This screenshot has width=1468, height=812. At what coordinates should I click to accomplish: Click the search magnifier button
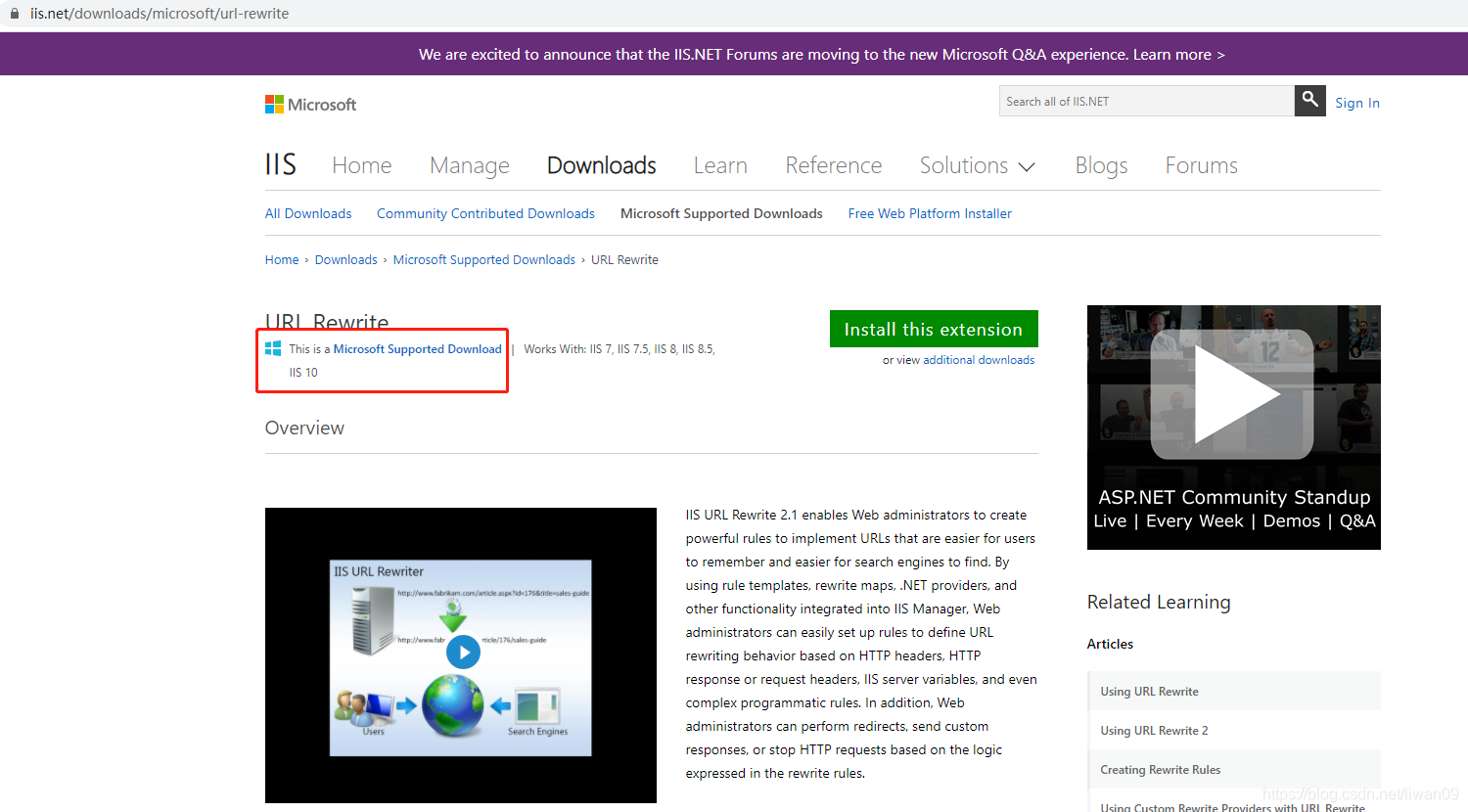tap(1309, 101)
